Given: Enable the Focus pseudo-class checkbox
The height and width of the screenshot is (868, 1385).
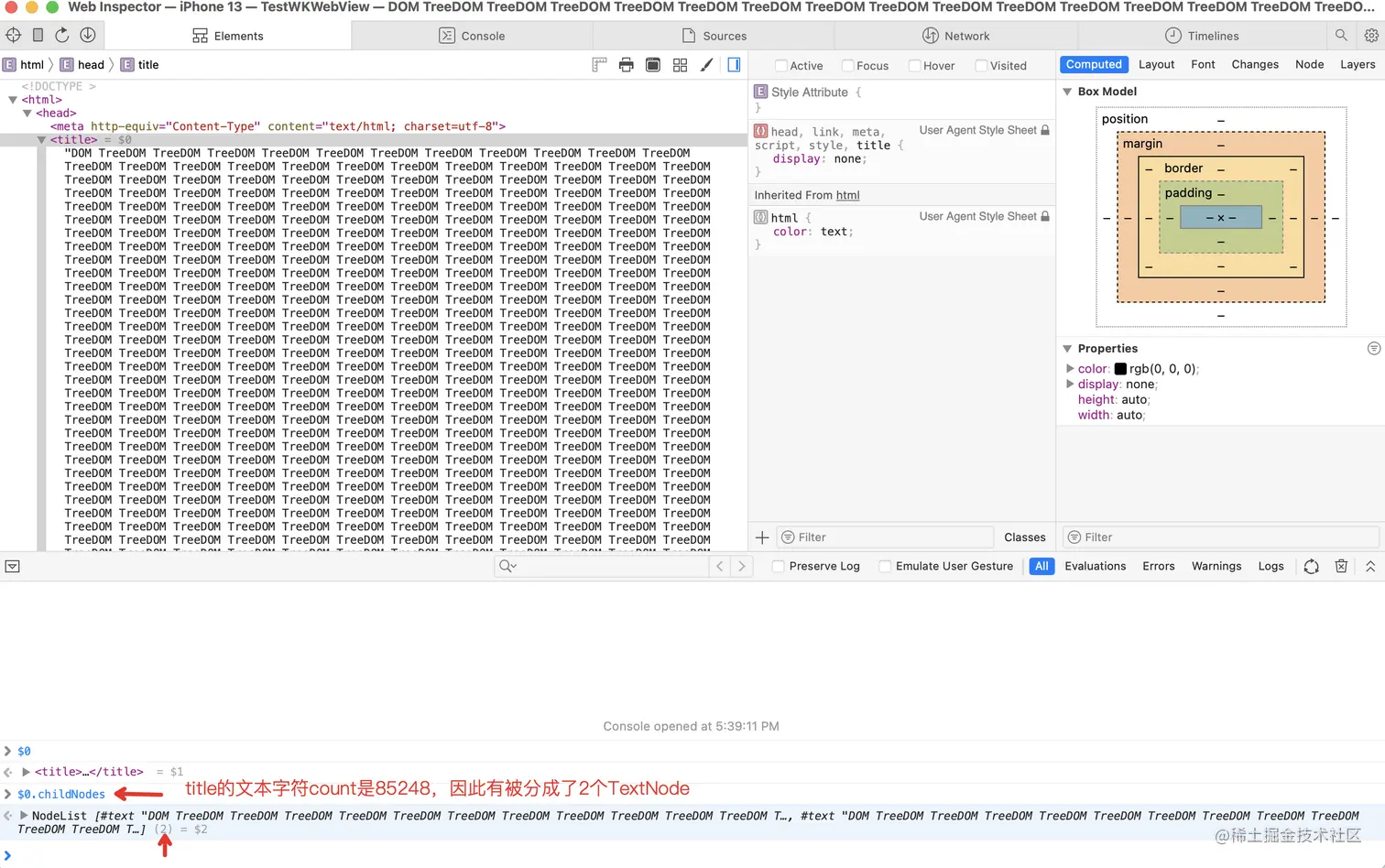Looking at the screenshot, I should coord(848,66).
